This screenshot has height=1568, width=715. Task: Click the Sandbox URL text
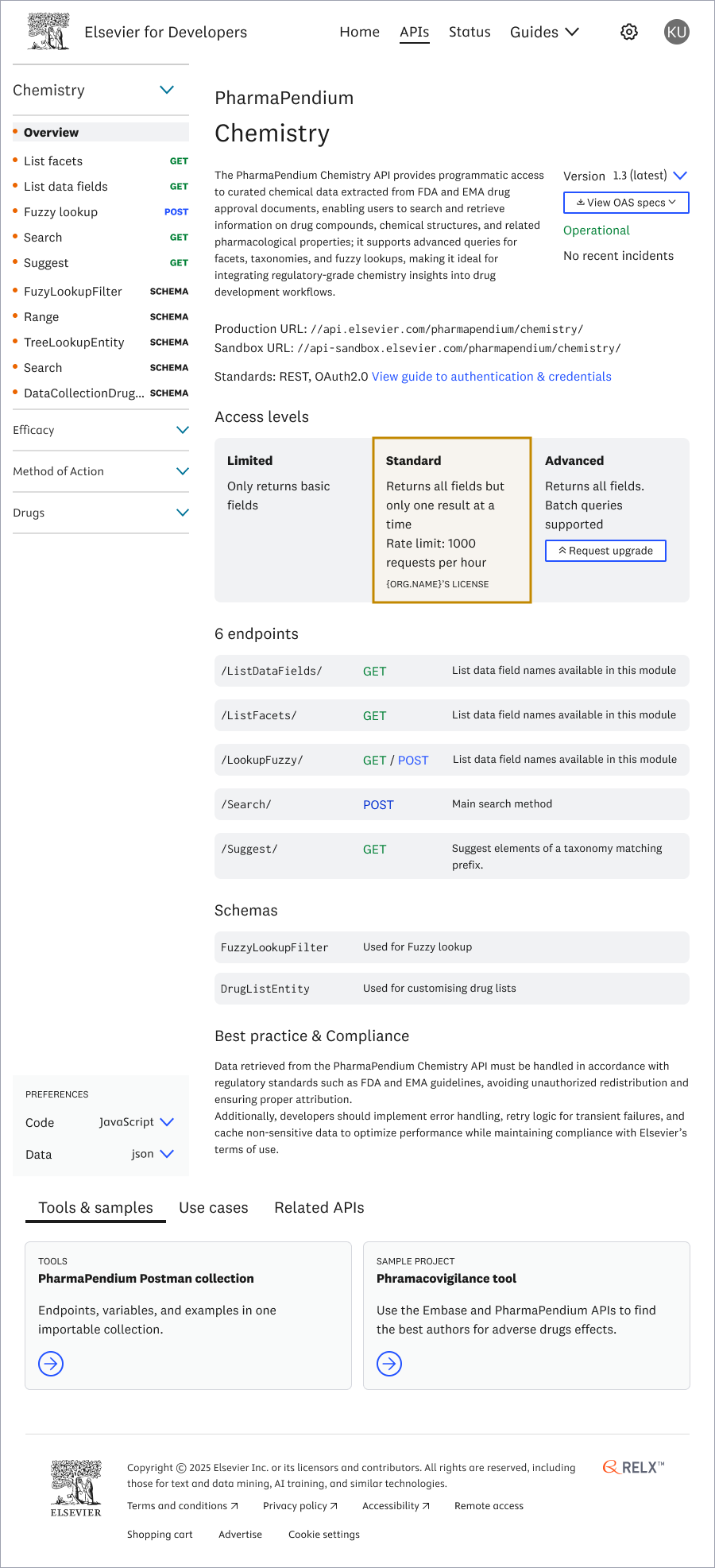coord(418,348)
